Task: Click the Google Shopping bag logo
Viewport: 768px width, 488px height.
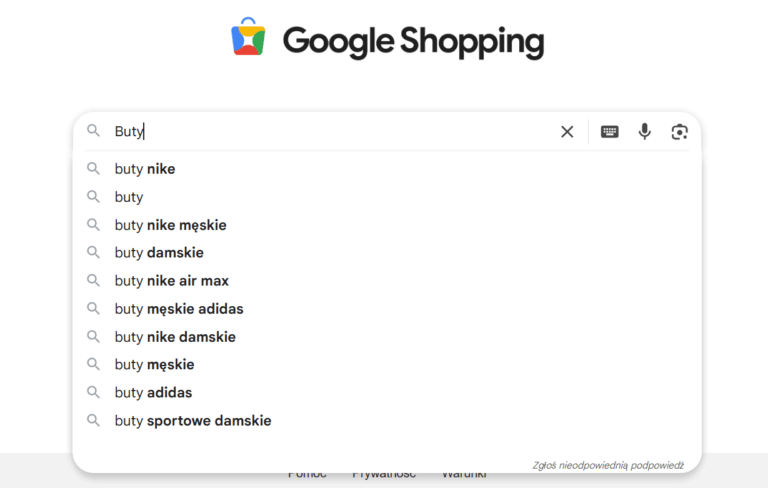Action: [x=248, y=38]
